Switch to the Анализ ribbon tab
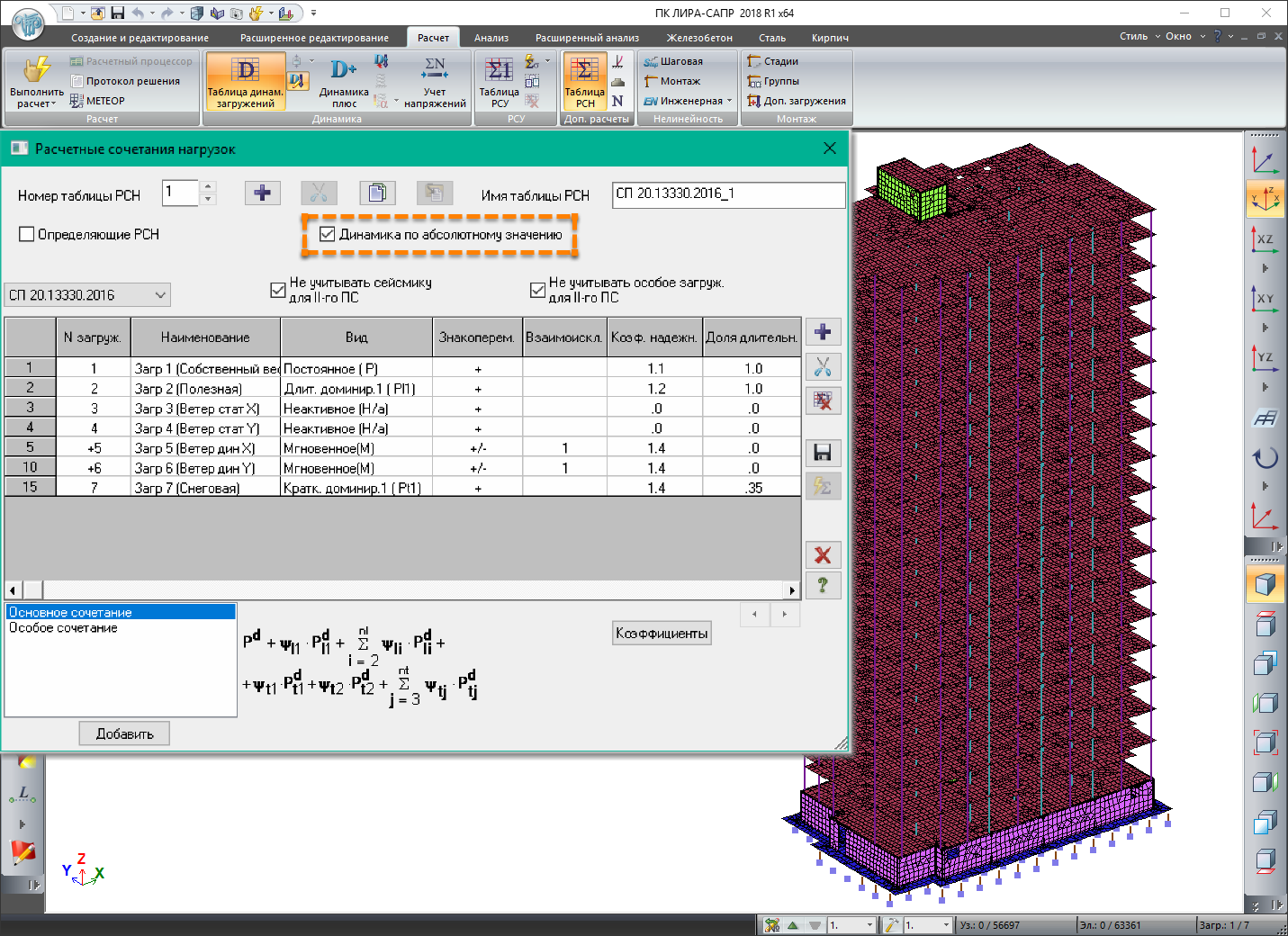This screenshot has height=936, width=1288. click(491, 38)
